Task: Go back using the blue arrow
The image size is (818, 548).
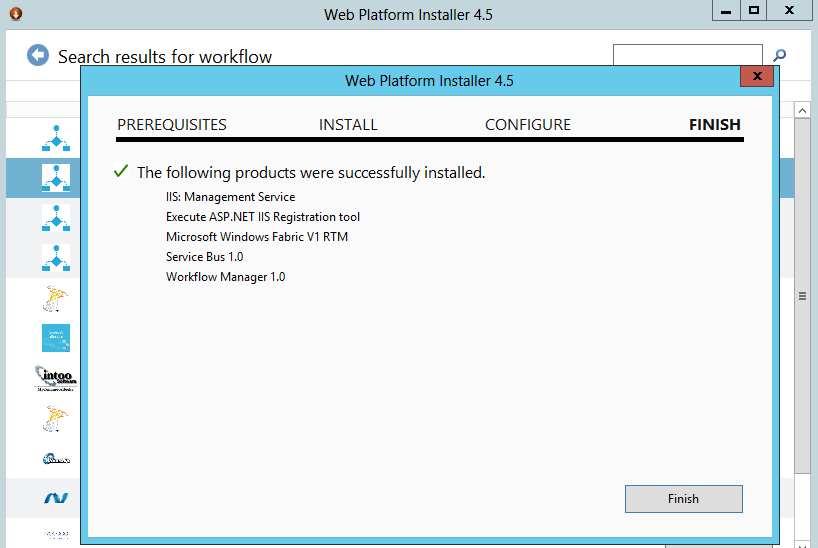Action: click(x=38, y=55)
